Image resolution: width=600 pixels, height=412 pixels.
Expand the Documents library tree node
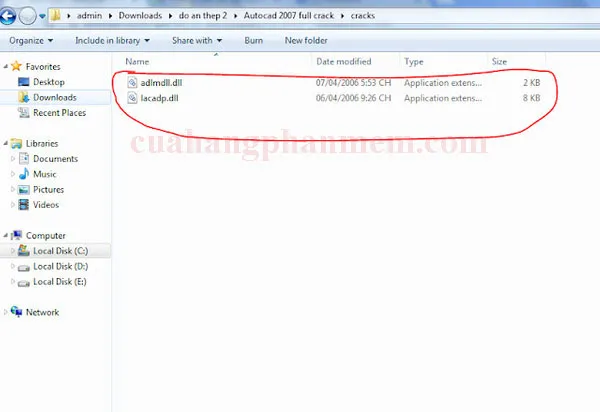point(13,159)
